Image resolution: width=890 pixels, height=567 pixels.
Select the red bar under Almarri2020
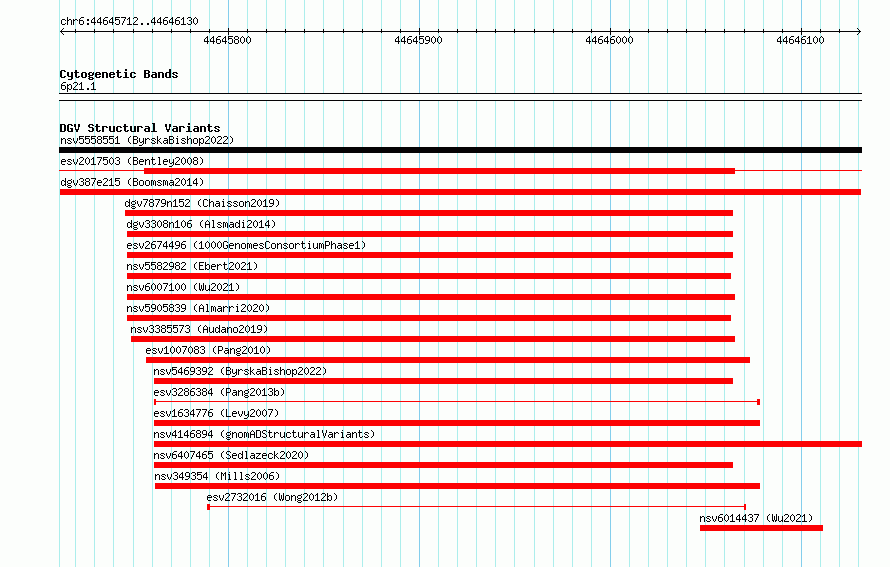pyautogui.click(x=429, y=318)
